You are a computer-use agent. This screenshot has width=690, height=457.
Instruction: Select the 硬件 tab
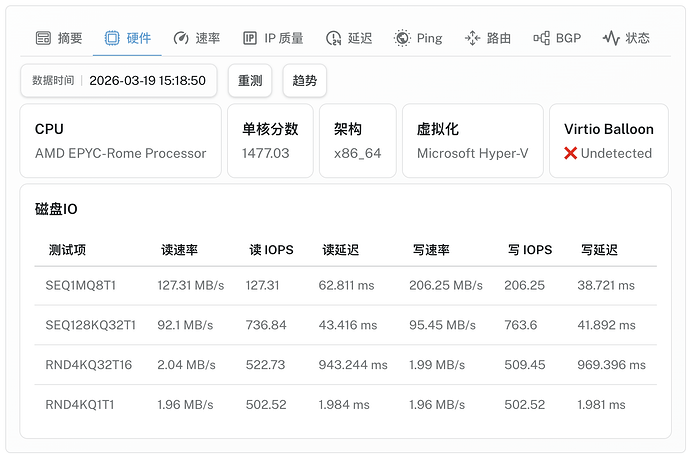tap(128, 38)
